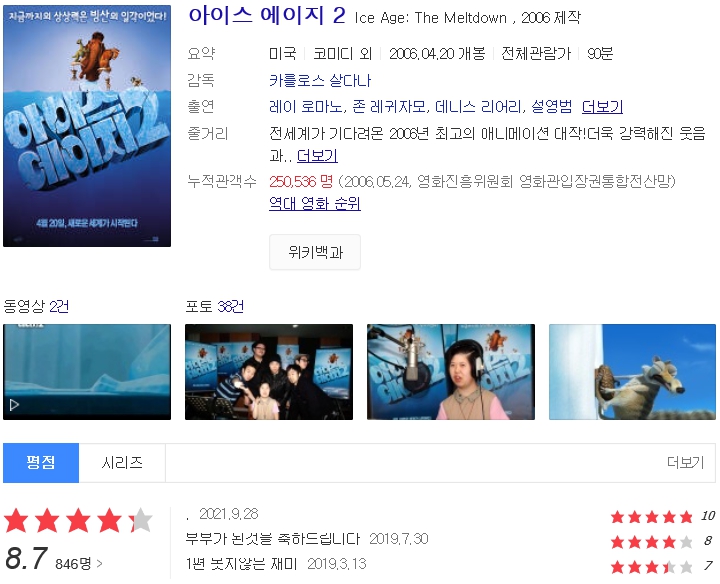The width and height of the screenshot is (720, 584).
Task: Click the 8.7 rating star icons
Action: click(x=78, y=521)
